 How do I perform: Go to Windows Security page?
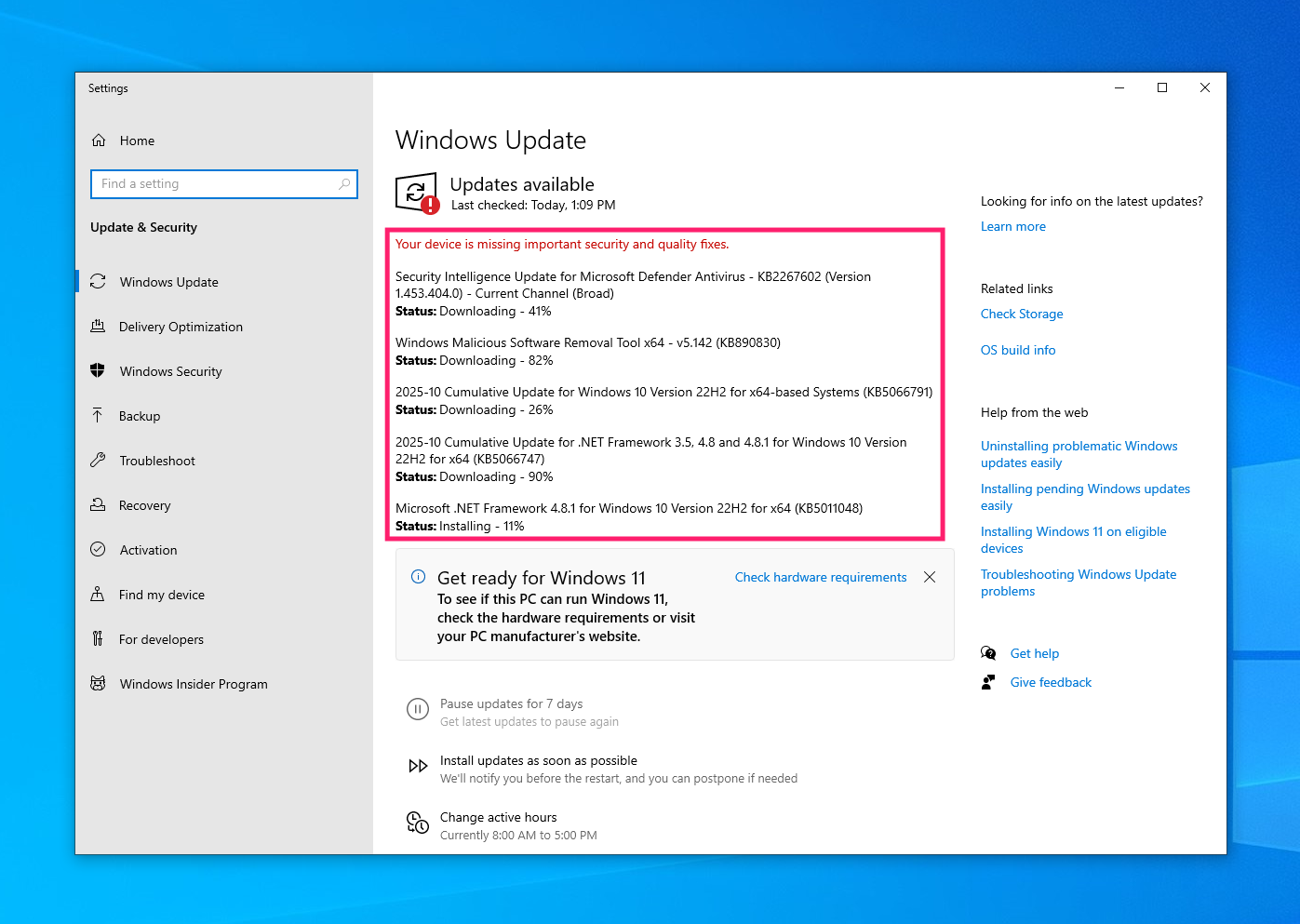[224, 371]
